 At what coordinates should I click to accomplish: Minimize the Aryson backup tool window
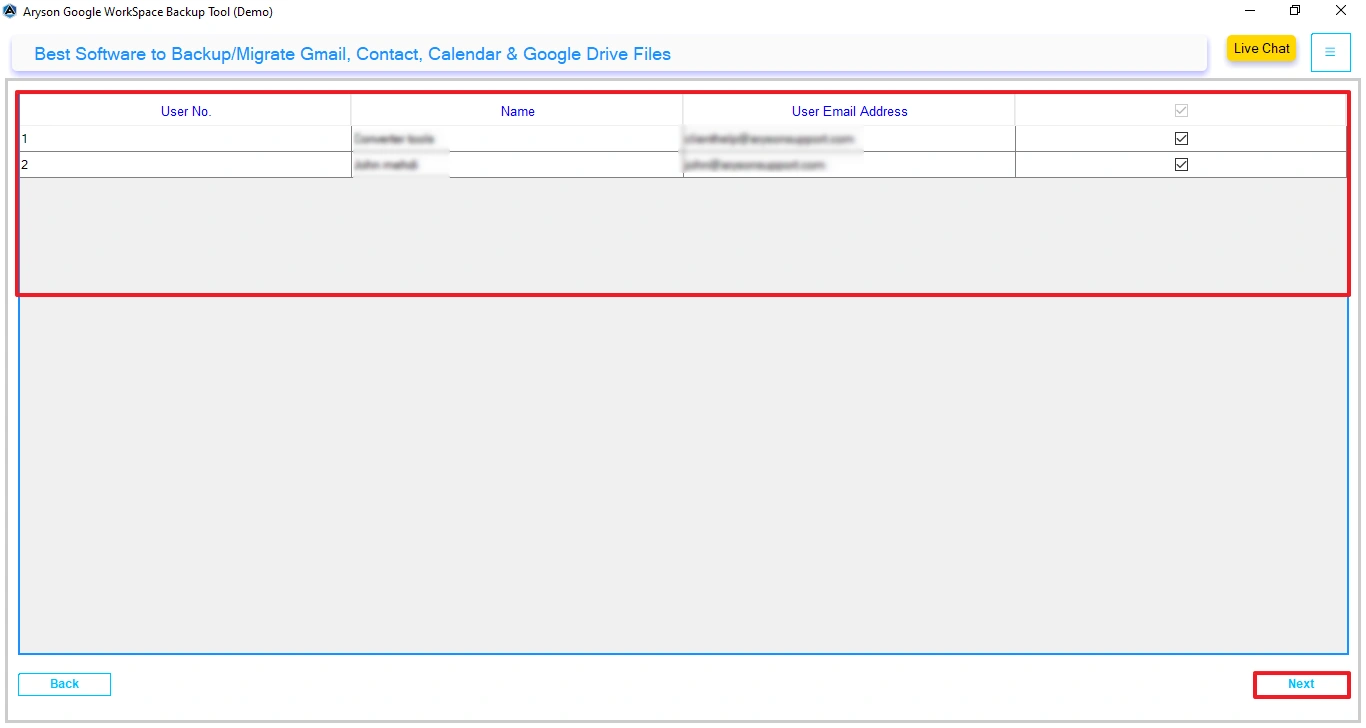1248,11
